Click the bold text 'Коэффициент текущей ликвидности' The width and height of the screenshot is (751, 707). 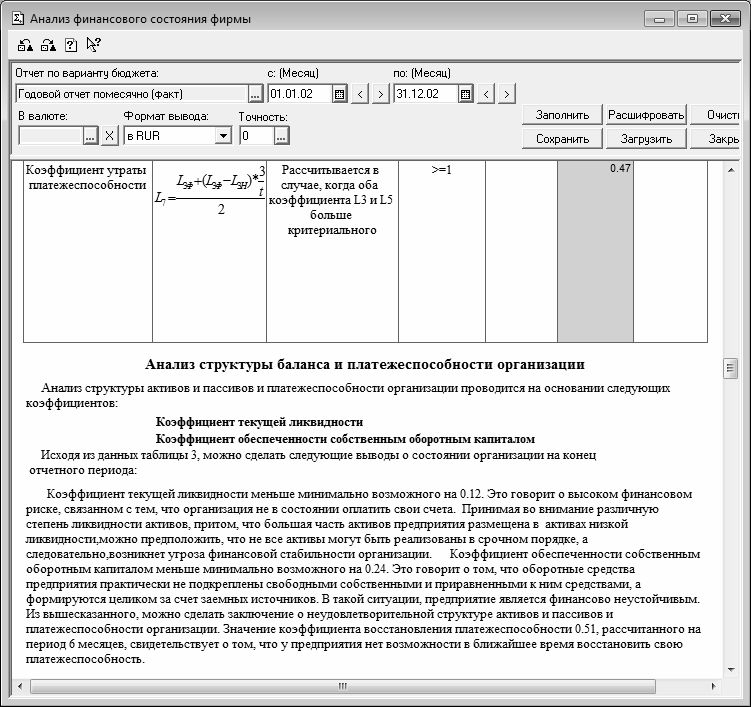[259, 422]
